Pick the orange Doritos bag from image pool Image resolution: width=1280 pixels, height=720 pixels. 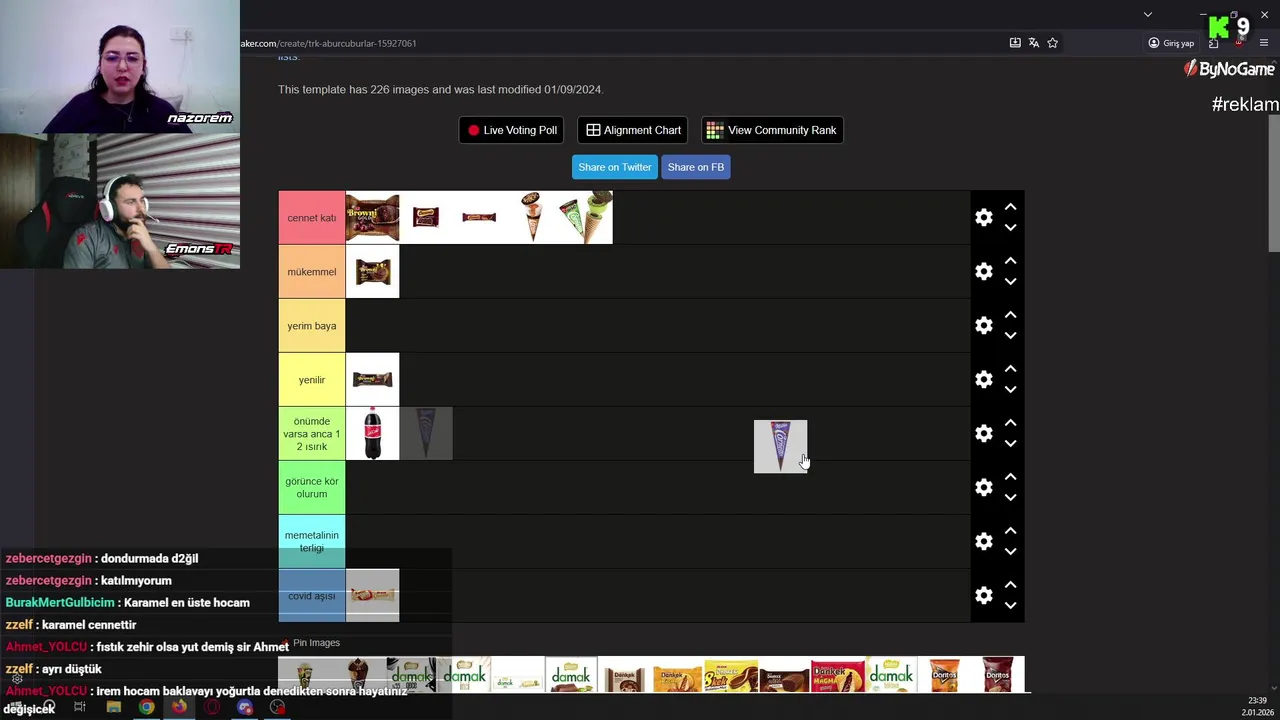pos(944,675)
